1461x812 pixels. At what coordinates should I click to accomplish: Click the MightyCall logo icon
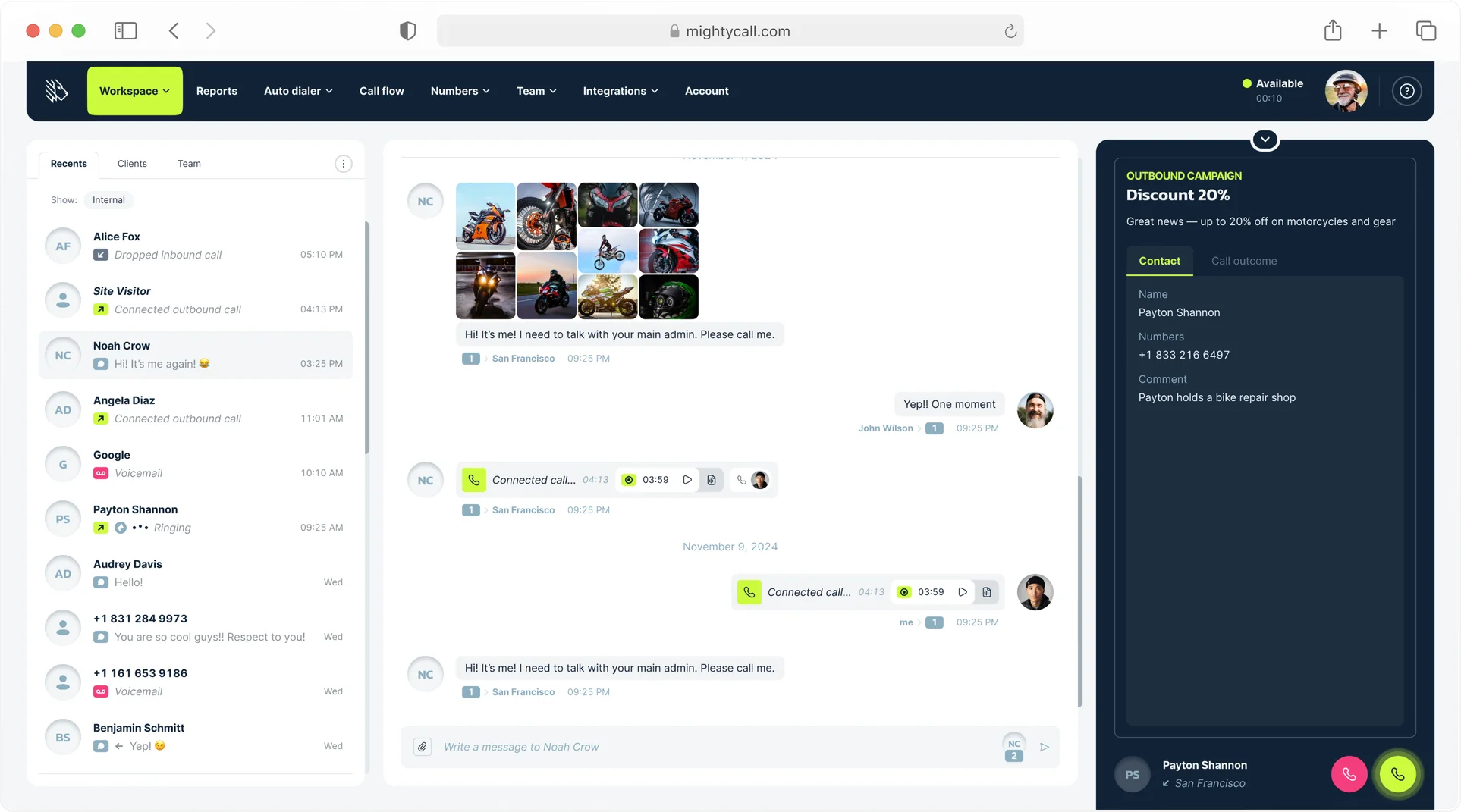coord(56,91)
